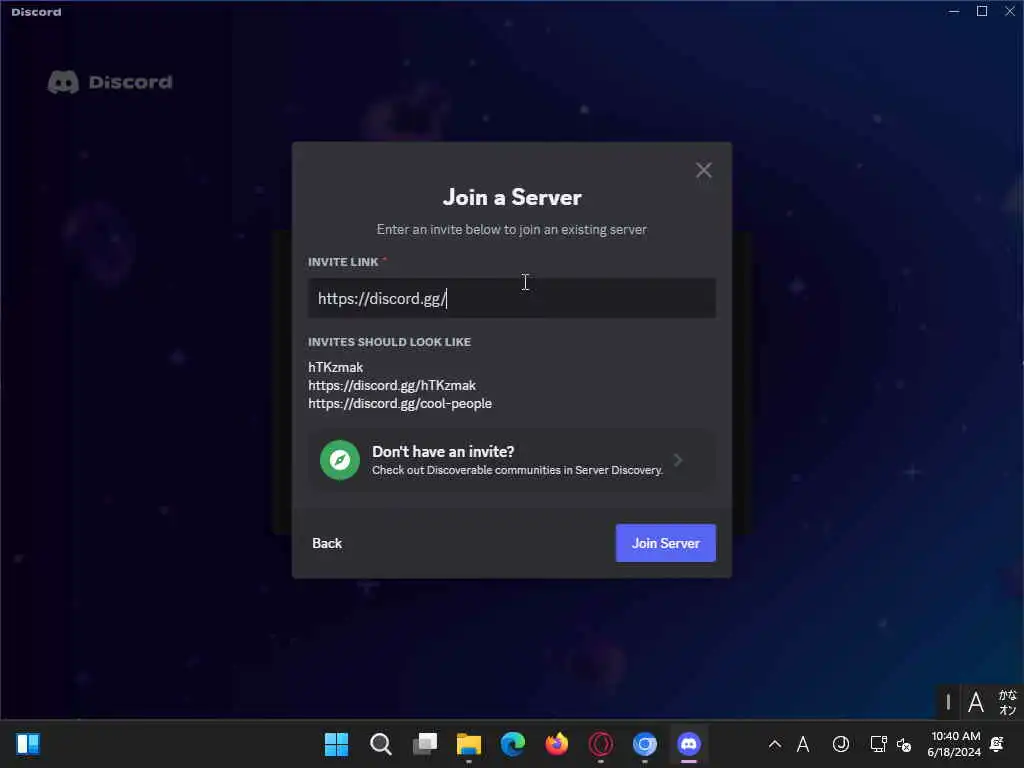Image resolution: width=1024 pixels, height=768 pixels.
Task: Click example https://discord.gg/cool-people text
Action: coord(400,404)
